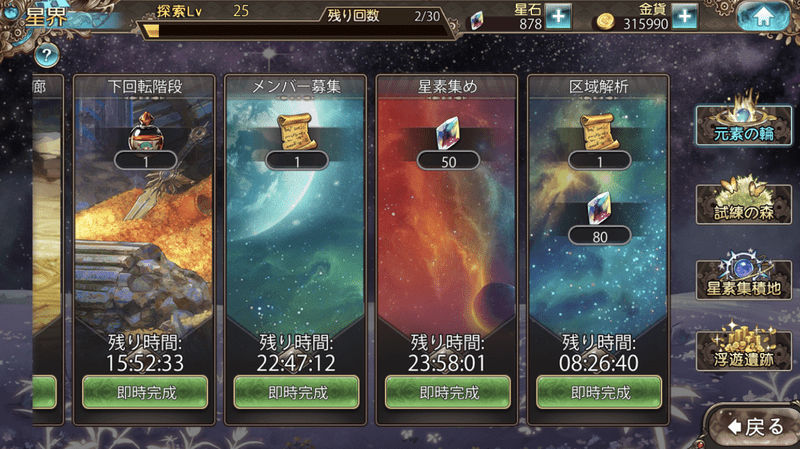Open 星素集積地 side menu icon
The image size is (800, 449).
[x=743, y=280]
